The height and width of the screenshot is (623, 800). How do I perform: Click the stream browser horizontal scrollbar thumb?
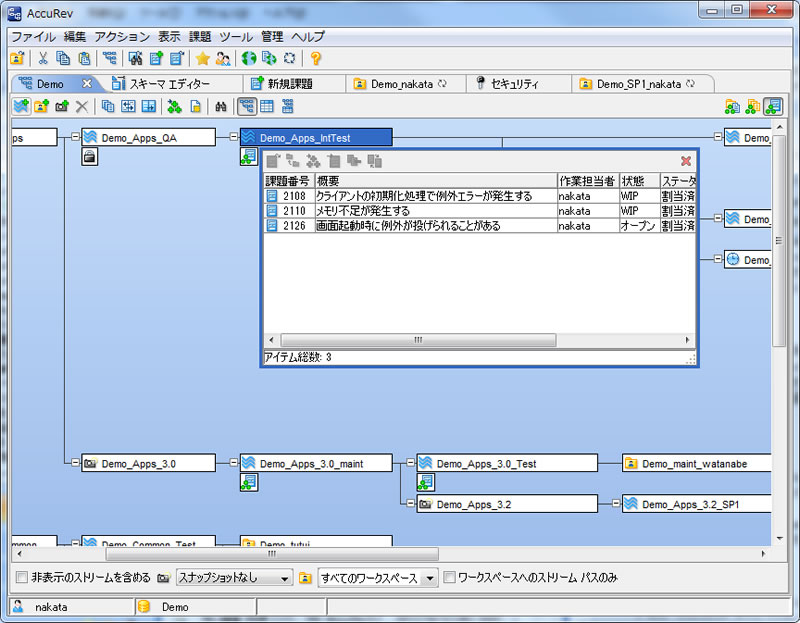pos(271,554)
